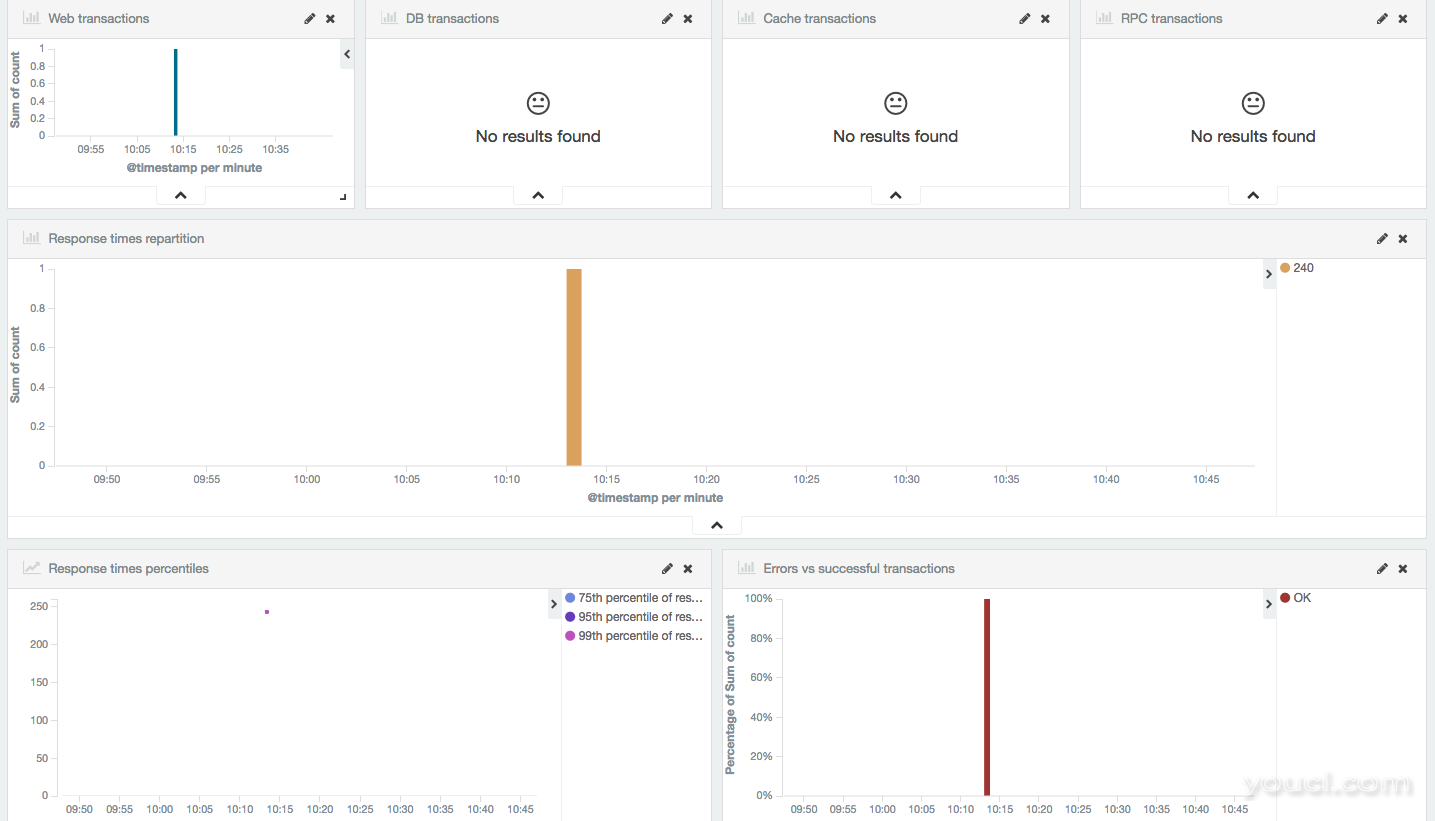Expand spy panel under RPC transactions

click(1253, 195)
